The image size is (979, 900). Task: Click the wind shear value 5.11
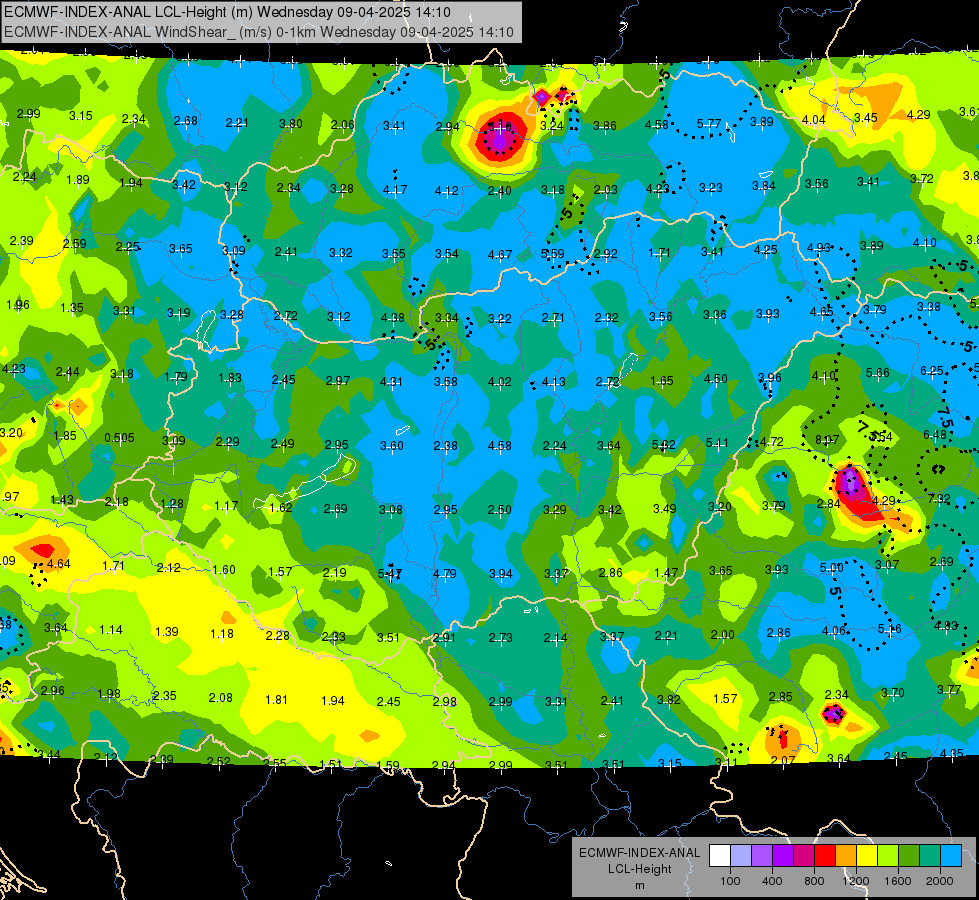pos(717,442)
